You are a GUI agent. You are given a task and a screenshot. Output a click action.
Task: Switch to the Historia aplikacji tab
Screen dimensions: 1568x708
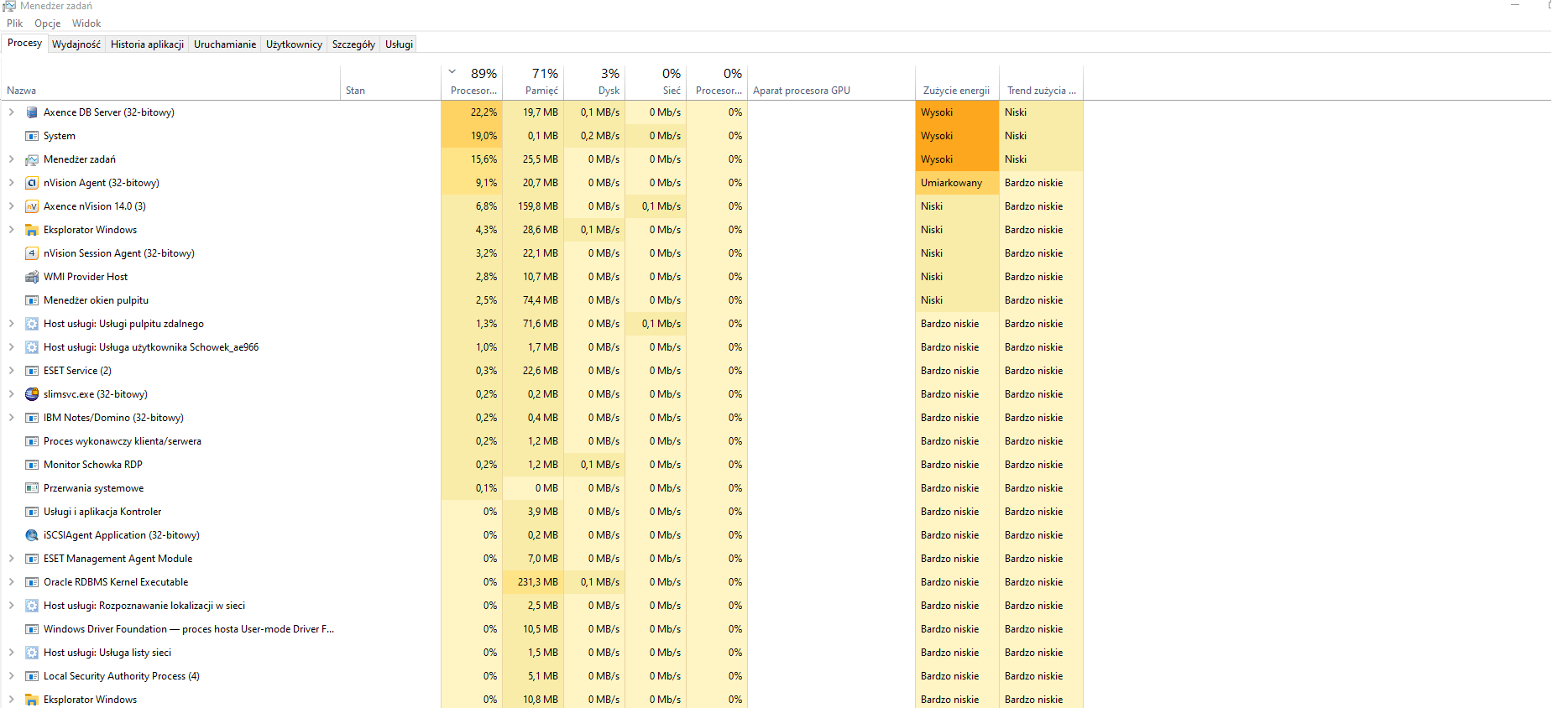click(147, 44)
